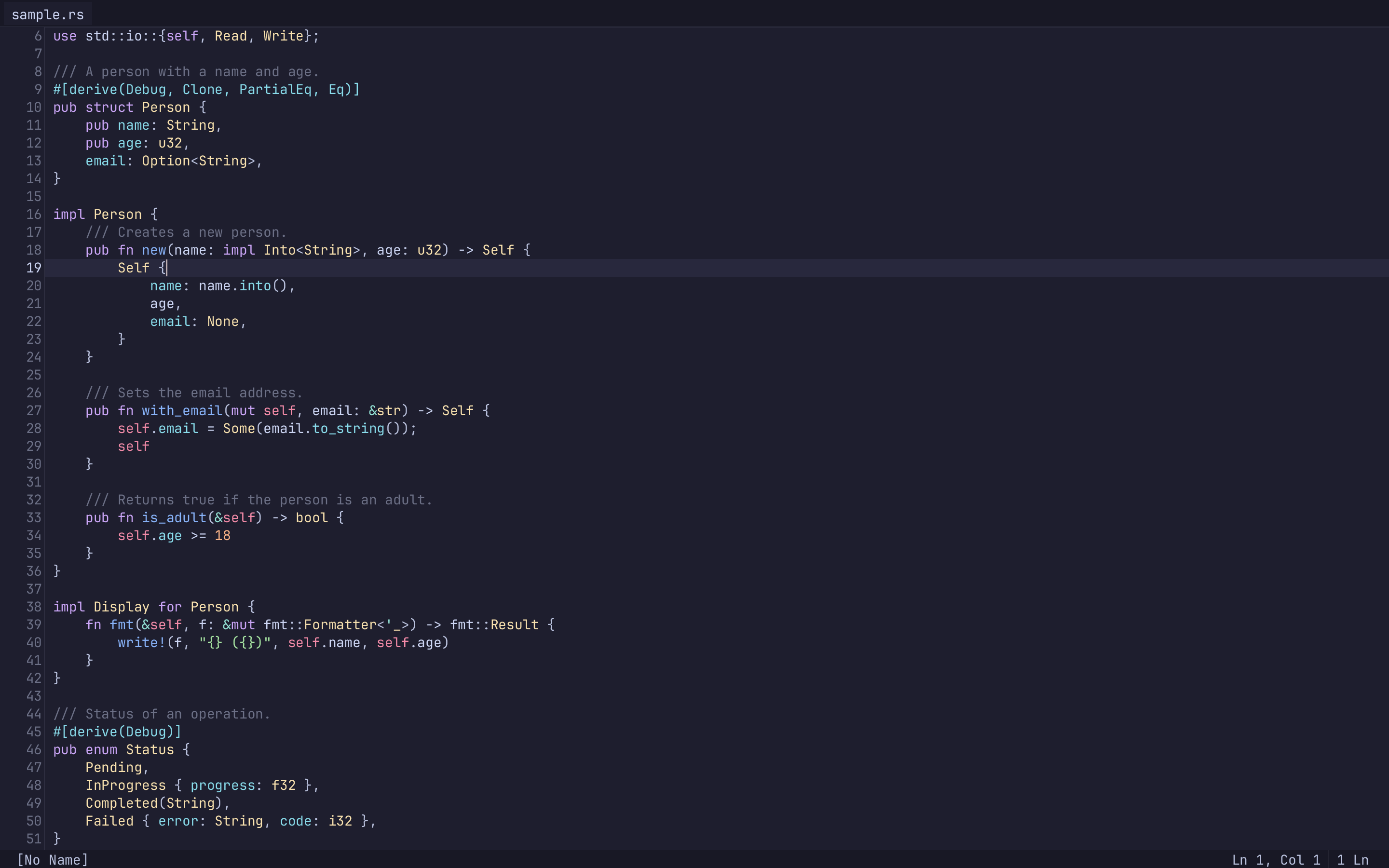The height and width of the screenshot is (868, 1389).
Task: Click the 'write!' macro call
Action: [x=141, y=642]
